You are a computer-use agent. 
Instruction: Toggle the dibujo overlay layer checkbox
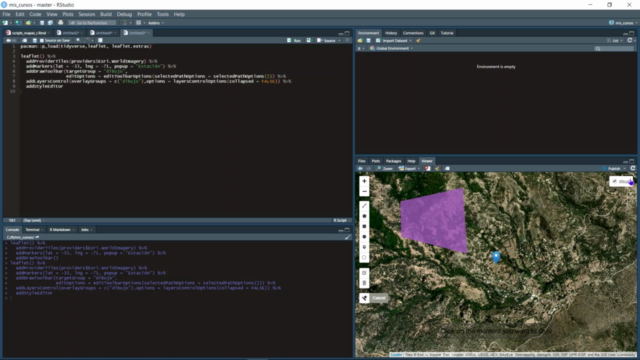pos(614,181)
